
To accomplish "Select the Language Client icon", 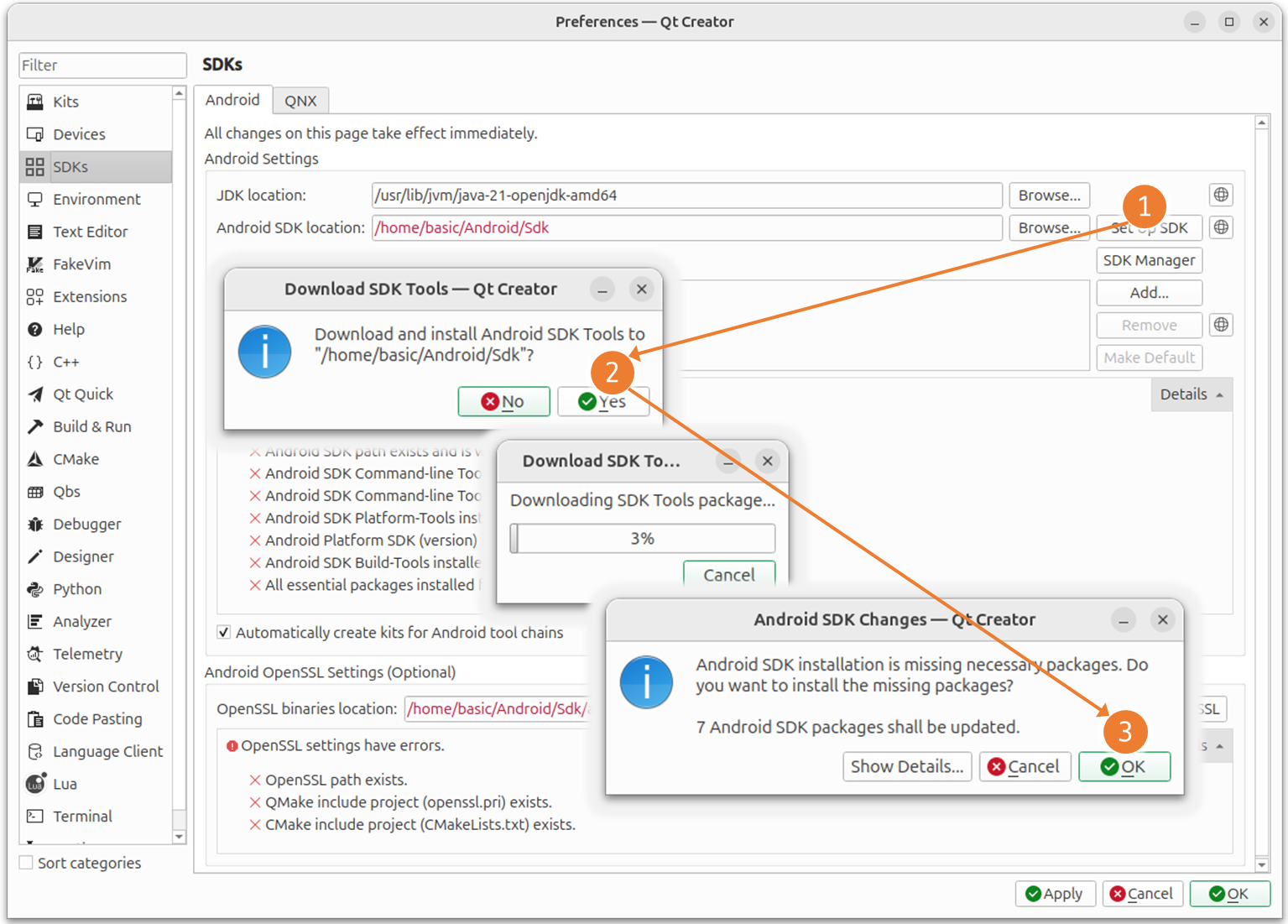I will click(x=34, y=751).
